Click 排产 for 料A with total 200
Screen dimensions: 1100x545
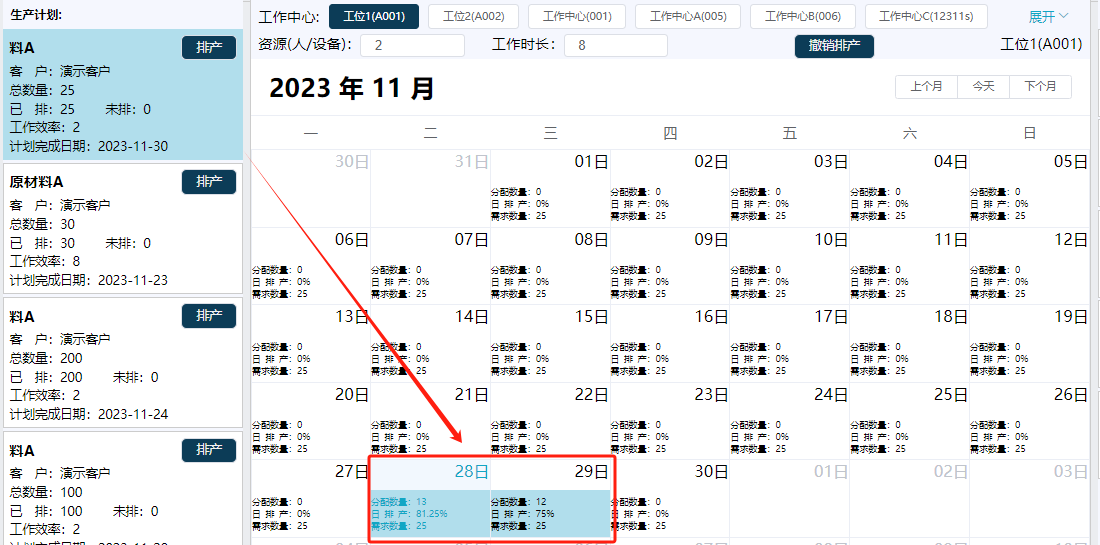(x=209, y=316)
